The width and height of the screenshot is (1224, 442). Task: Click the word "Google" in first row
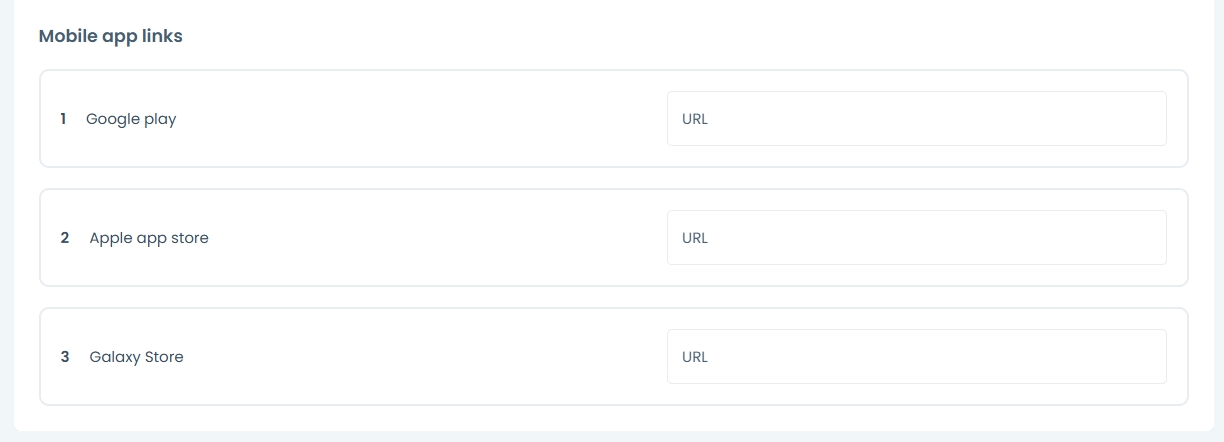pos(113,119)
